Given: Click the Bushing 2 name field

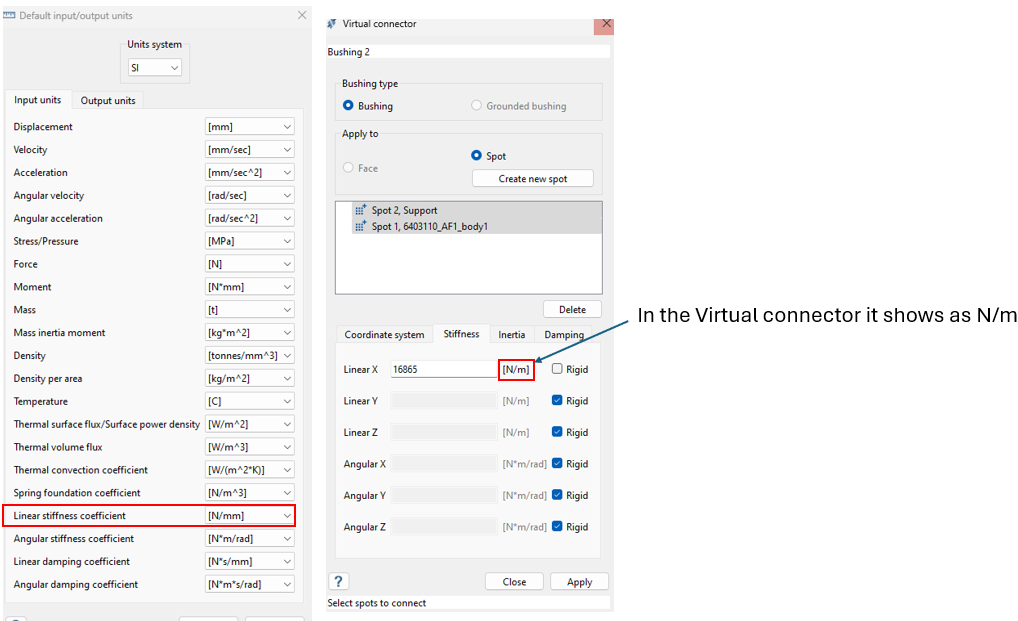Looking at the screenshot, I should click(x=469, y=52).
